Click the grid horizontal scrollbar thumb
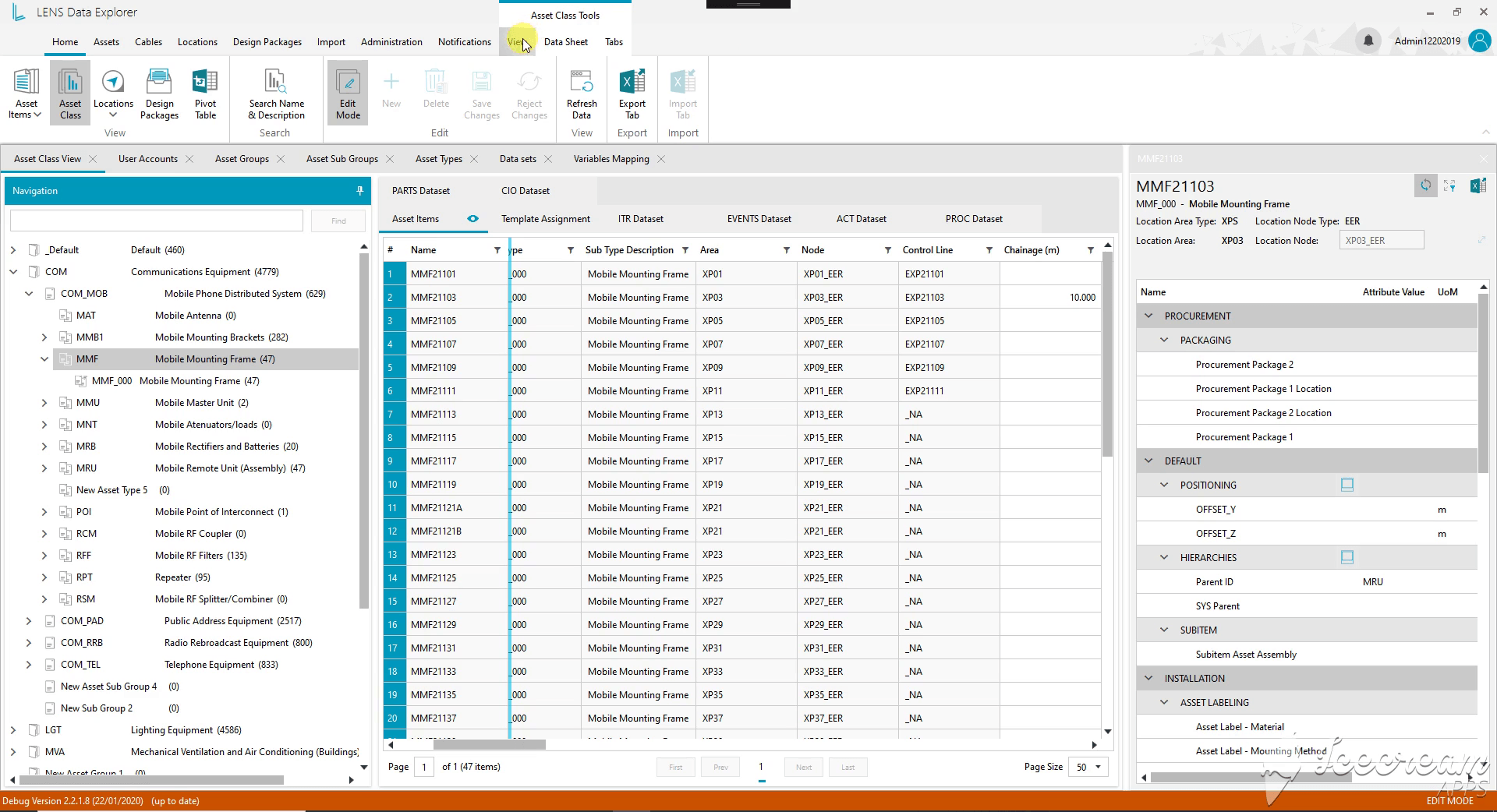The width and height of the screenshot is (1497, 812). tap(490, 745)
